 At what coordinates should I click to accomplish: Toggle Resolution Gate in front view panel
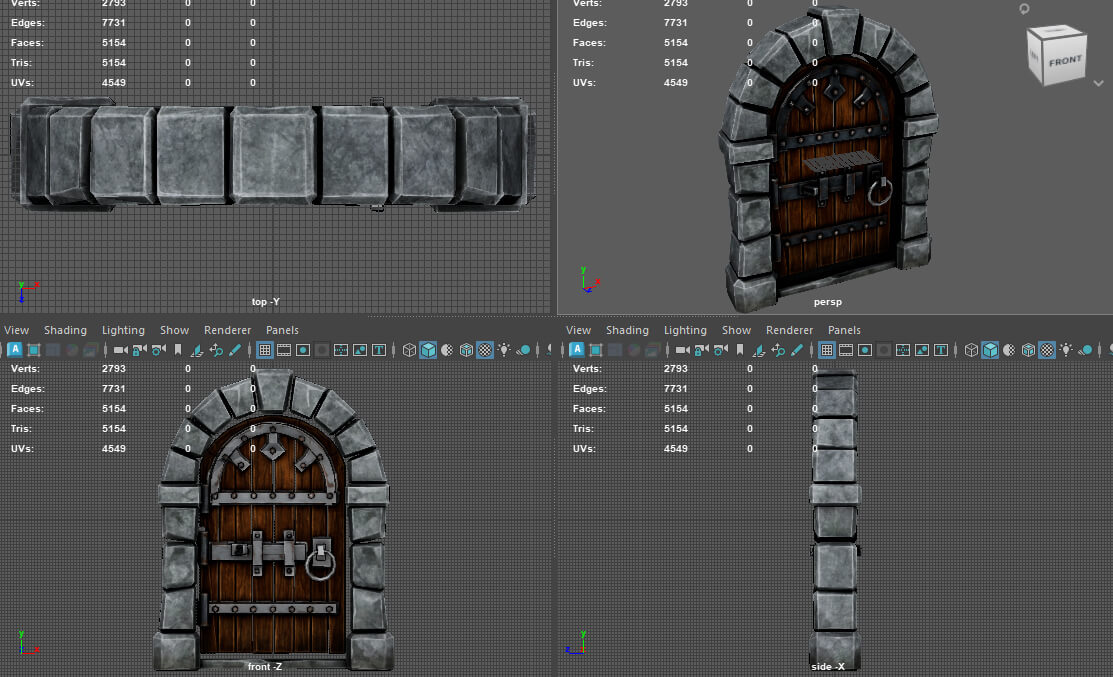point(303,350)
